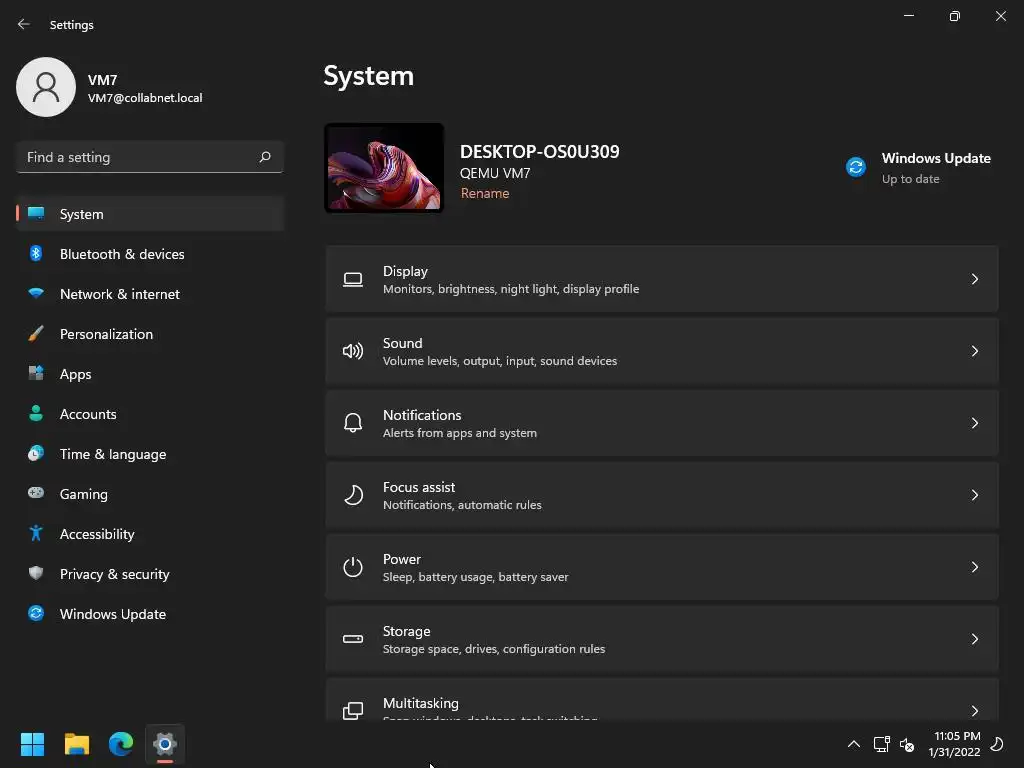The image size is (1024, 768).
Task: Click the taskbar clock and date
Action: (x=954, y=744)
